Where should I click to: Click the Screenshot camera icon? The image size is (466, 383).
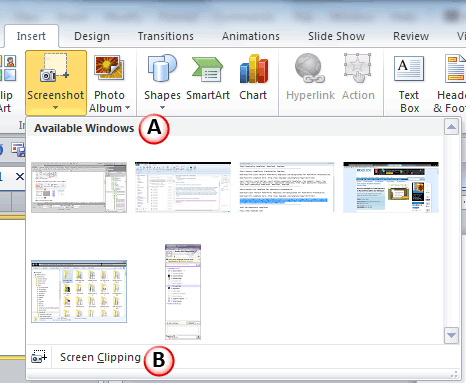[x=55, y=68]
